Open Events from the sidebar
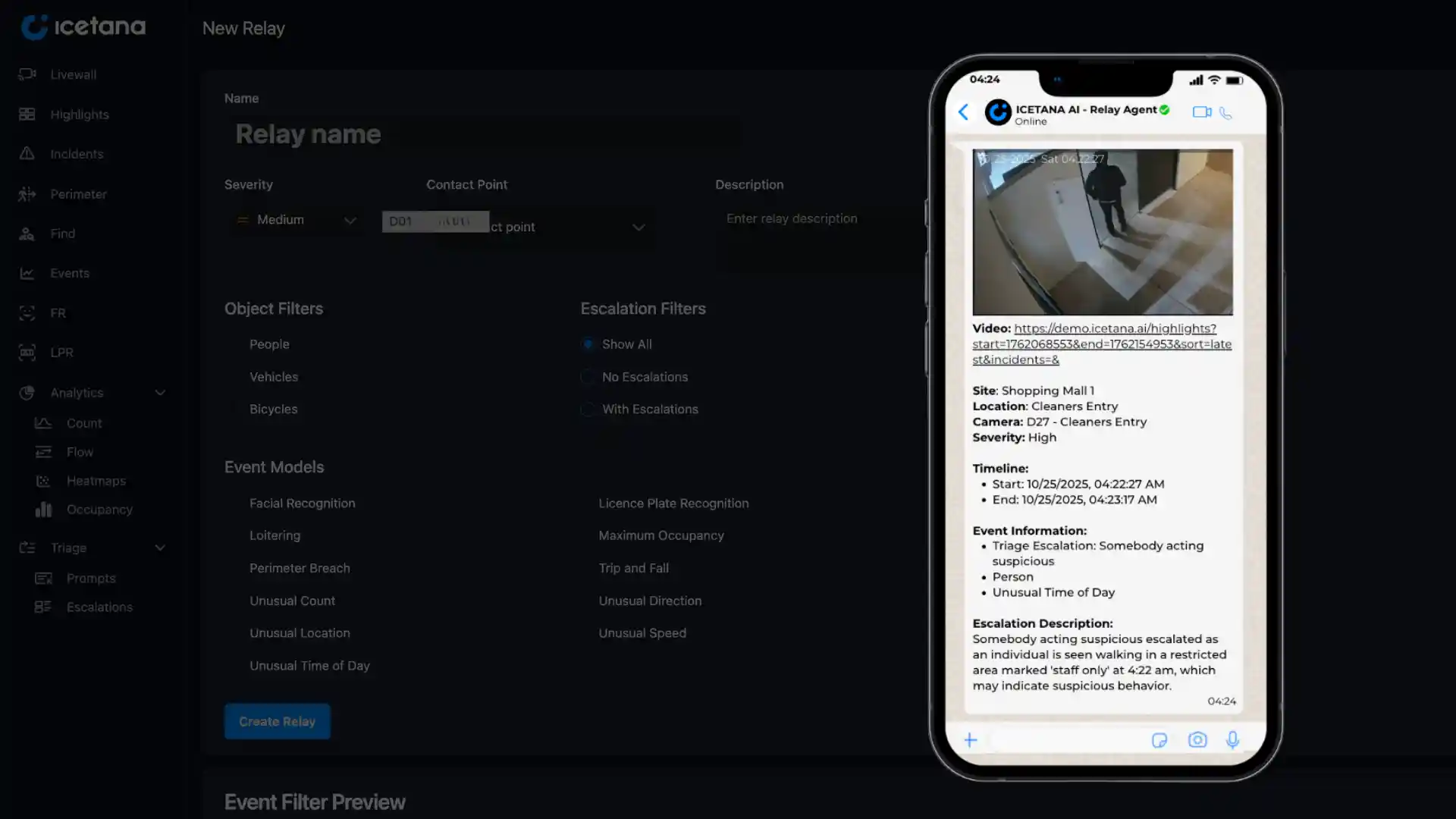 pyautogui.click(x=70, y=273)
